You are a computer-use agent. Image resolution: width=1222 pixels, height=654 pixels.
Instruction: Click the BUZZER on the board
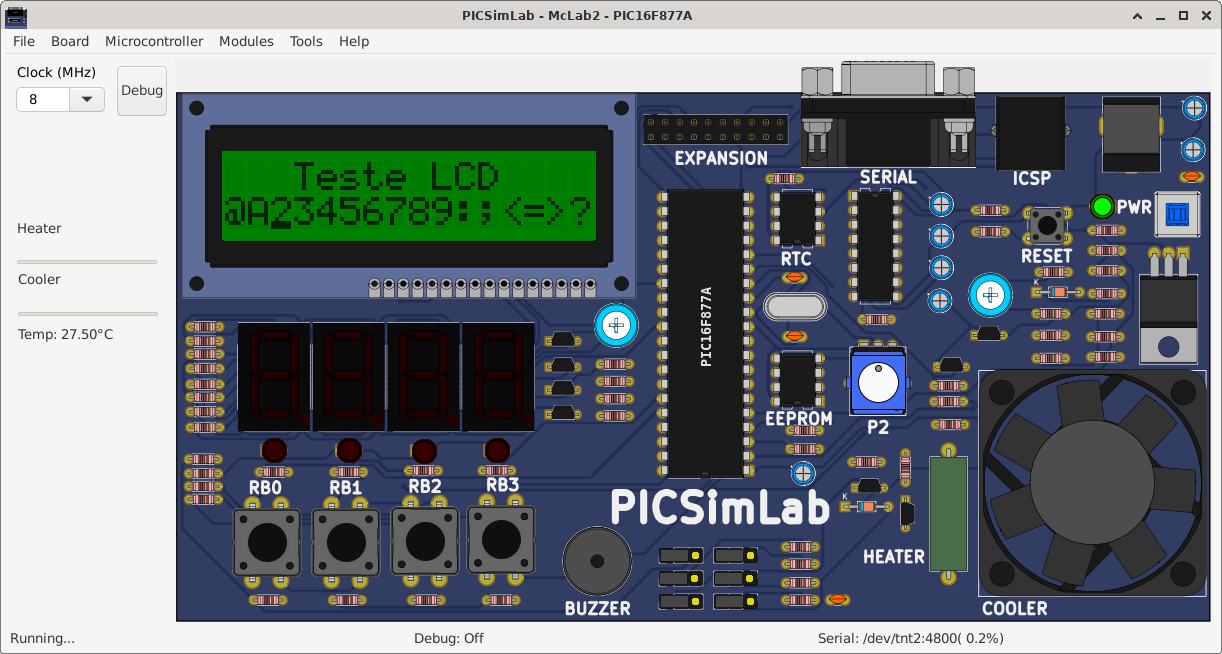point(596,563)
